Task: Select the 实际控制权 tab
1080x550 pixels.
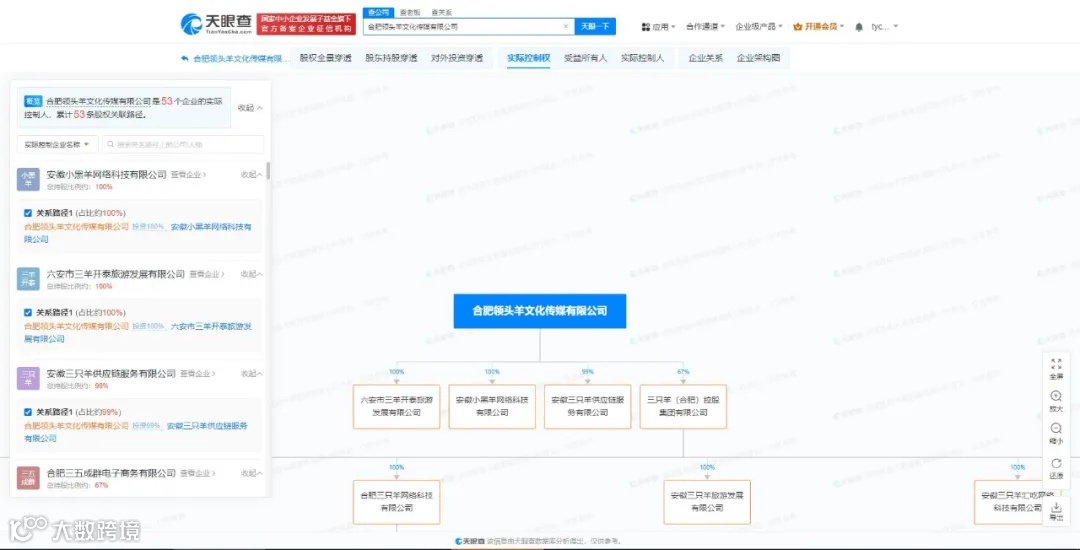Action: coord(528,59)
